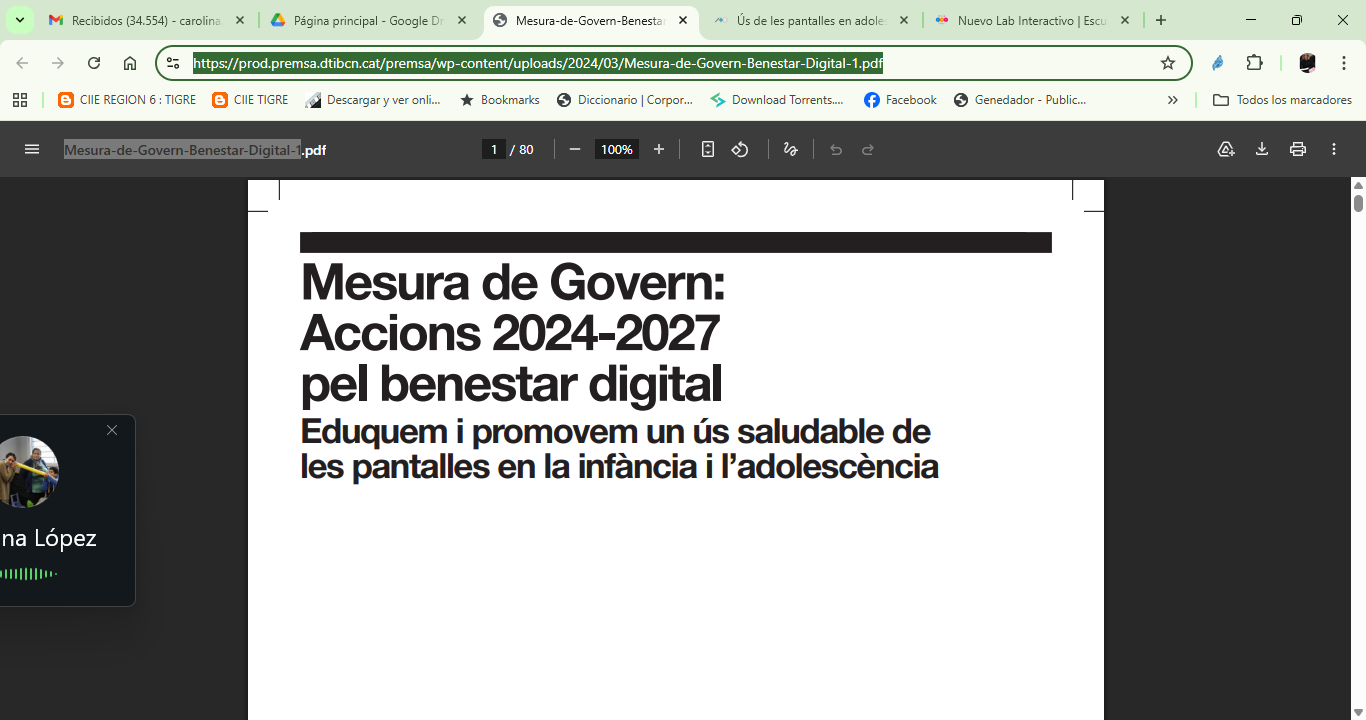Save the PDF to Google Drive
1366x720 pixels.
[x=1225, y=148]
